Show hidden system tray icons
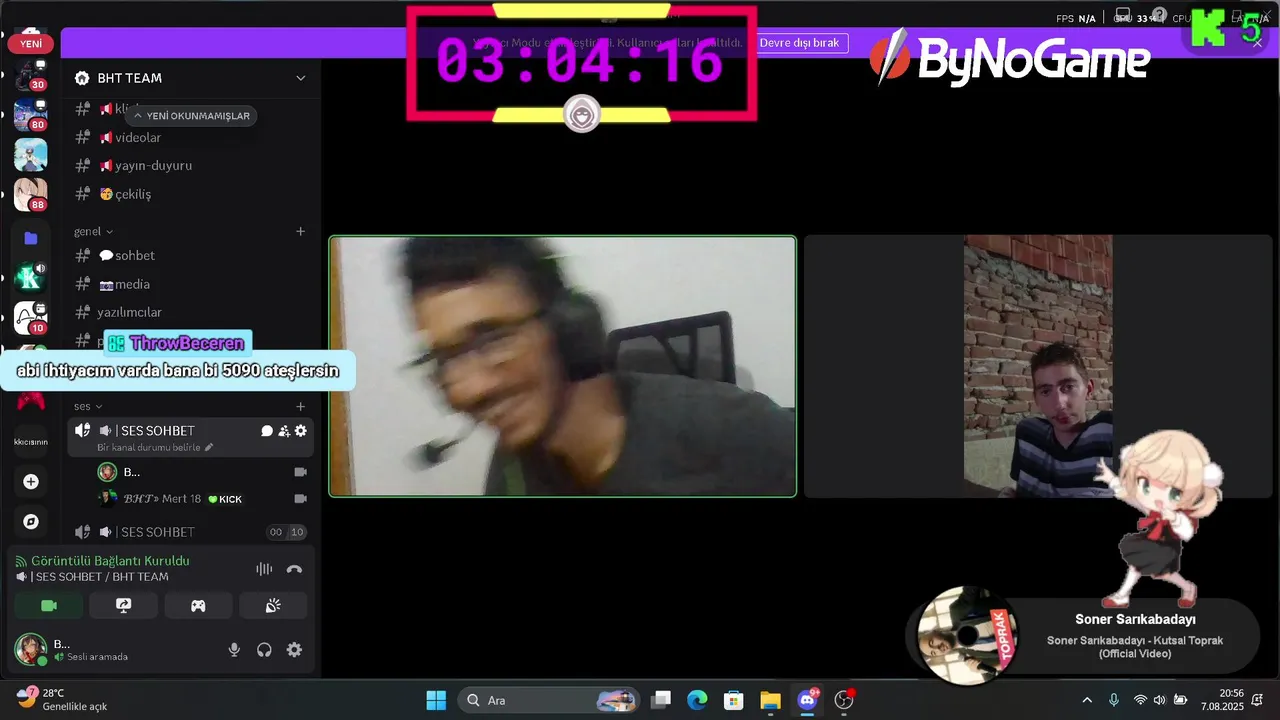 [x=1087, y=700]
